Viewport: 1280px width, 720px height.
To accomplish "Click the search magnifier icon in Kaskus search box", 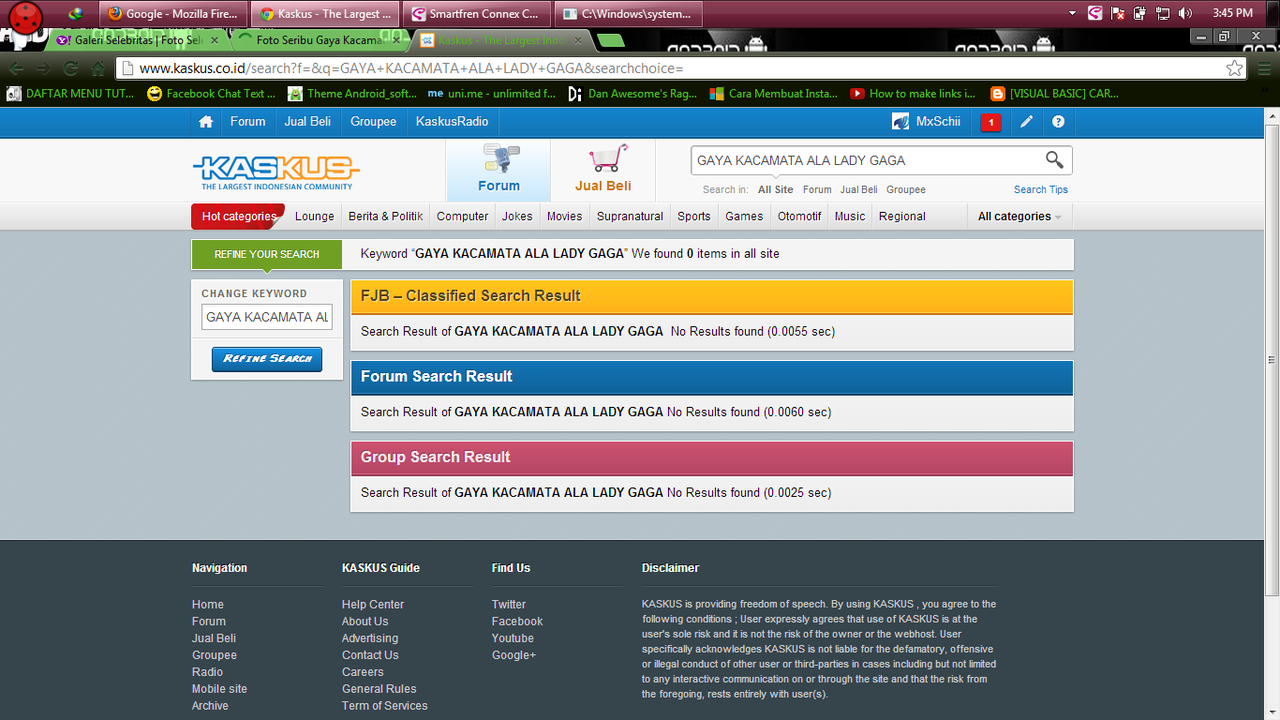I will (x=1054, y=160).
